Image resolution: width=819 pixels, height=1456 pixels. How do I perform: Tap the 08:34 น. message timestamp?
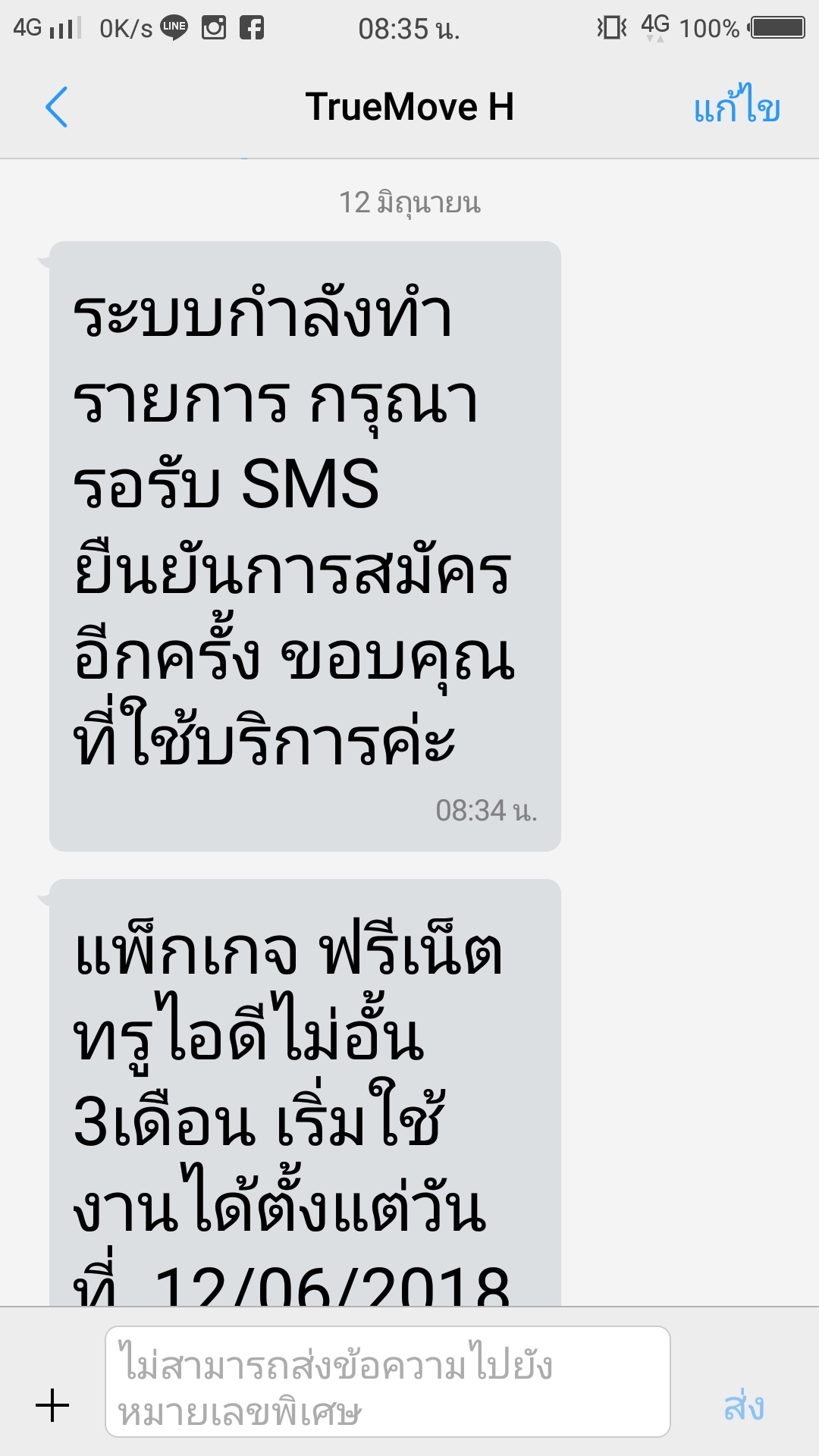486,811
